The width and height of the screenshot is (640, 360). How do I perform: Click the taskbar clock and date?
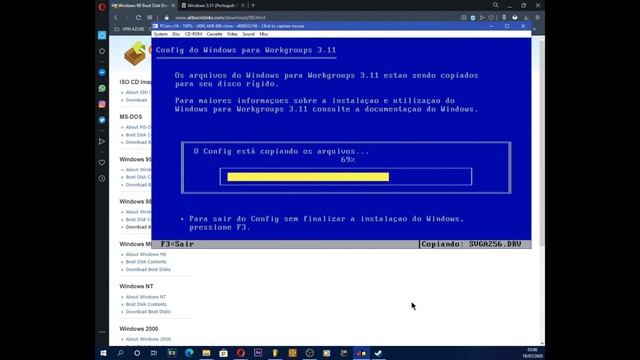coord(532,353)
